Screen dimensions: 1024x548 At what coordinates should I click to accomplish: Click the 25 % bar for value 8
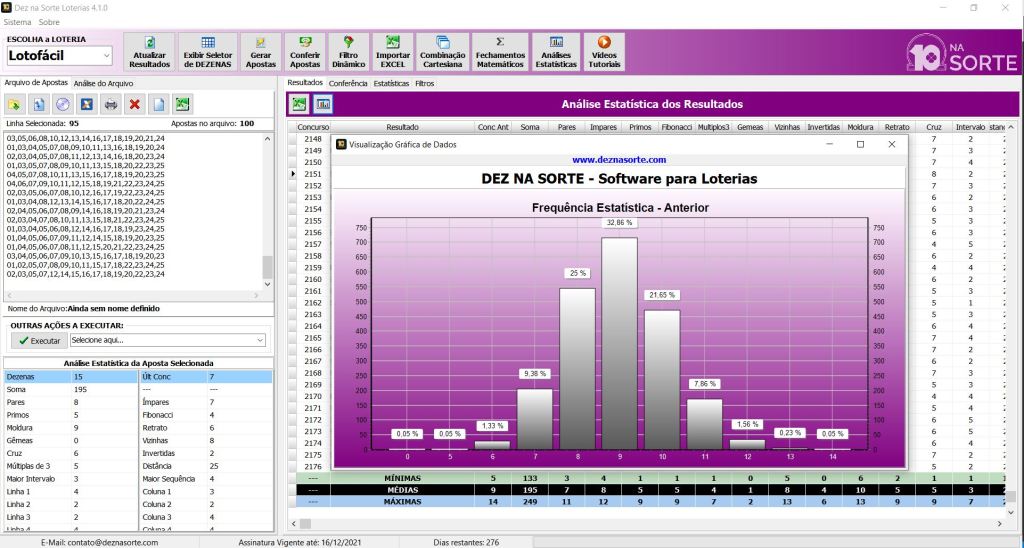coord(577,369)
